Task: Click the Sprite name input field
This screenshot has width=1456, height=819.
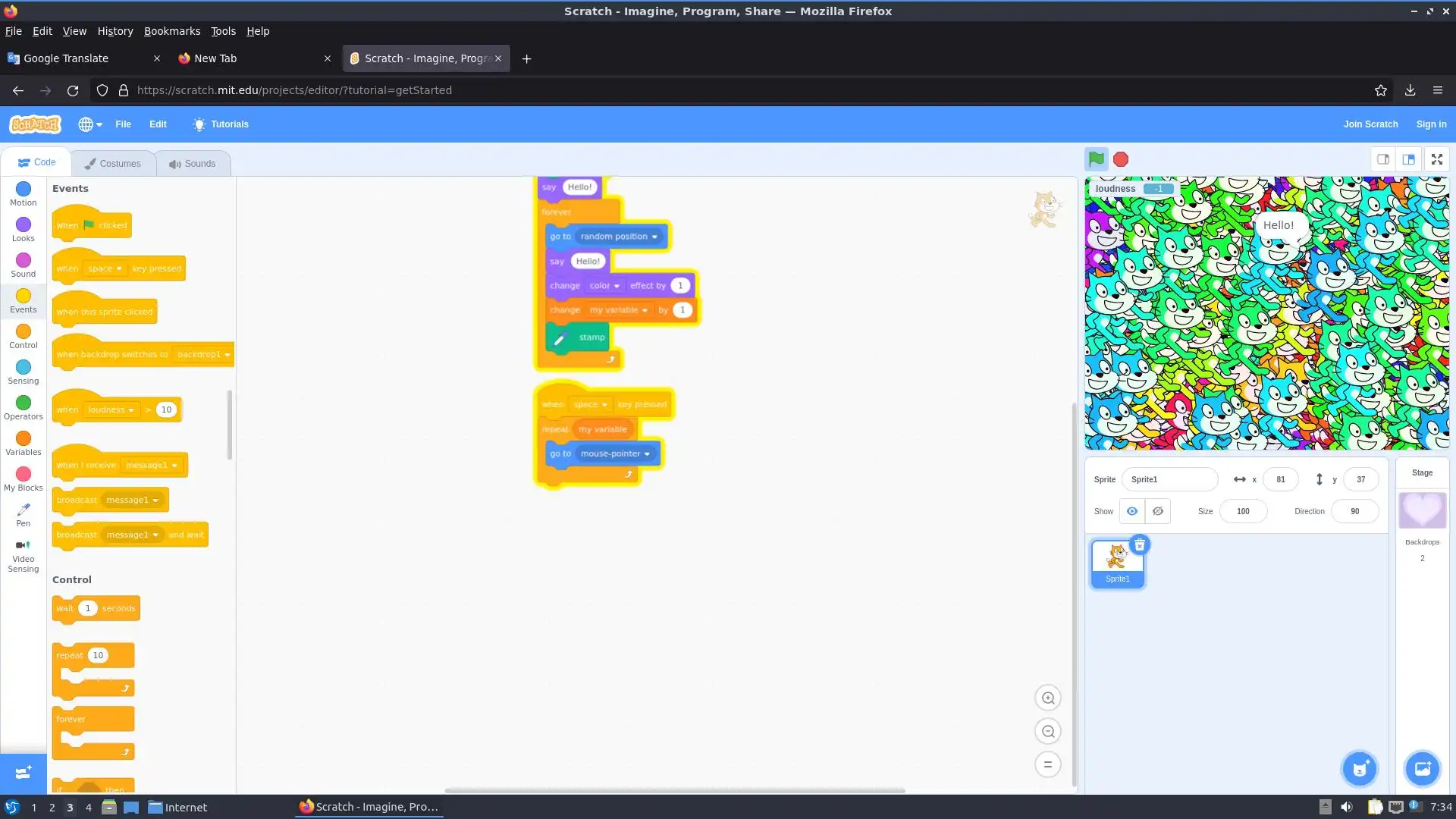Action: pos(1169,479)
